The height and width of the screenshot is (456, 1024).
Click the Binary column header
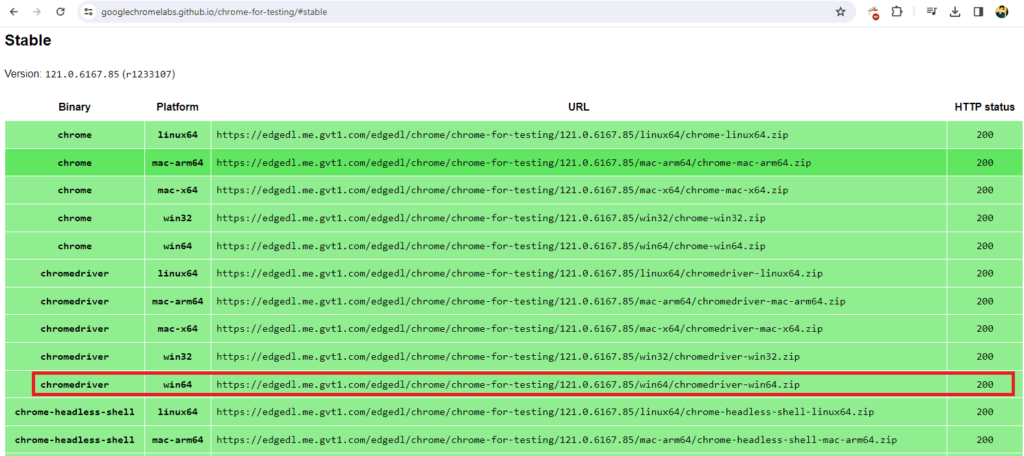[74, 107]
